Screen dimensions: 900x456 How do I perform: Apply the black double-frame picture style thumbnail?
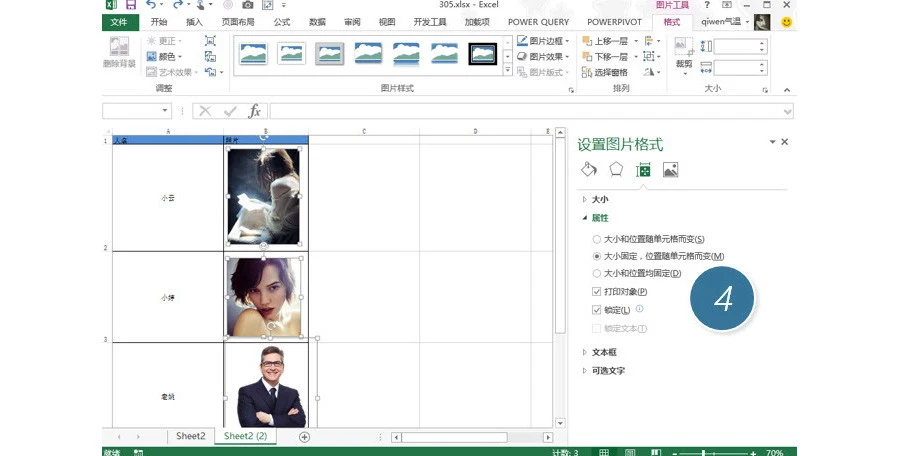click(482, 53)
